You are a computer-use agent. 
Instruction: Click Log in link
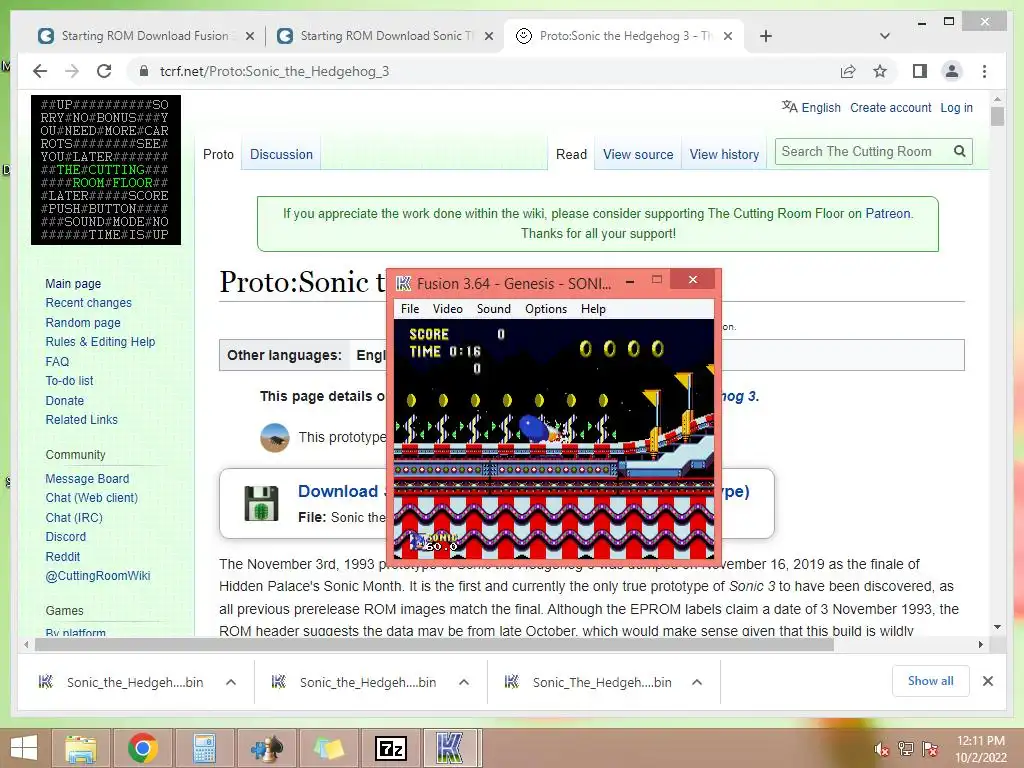pyautogui.click(x=956, y=108)
